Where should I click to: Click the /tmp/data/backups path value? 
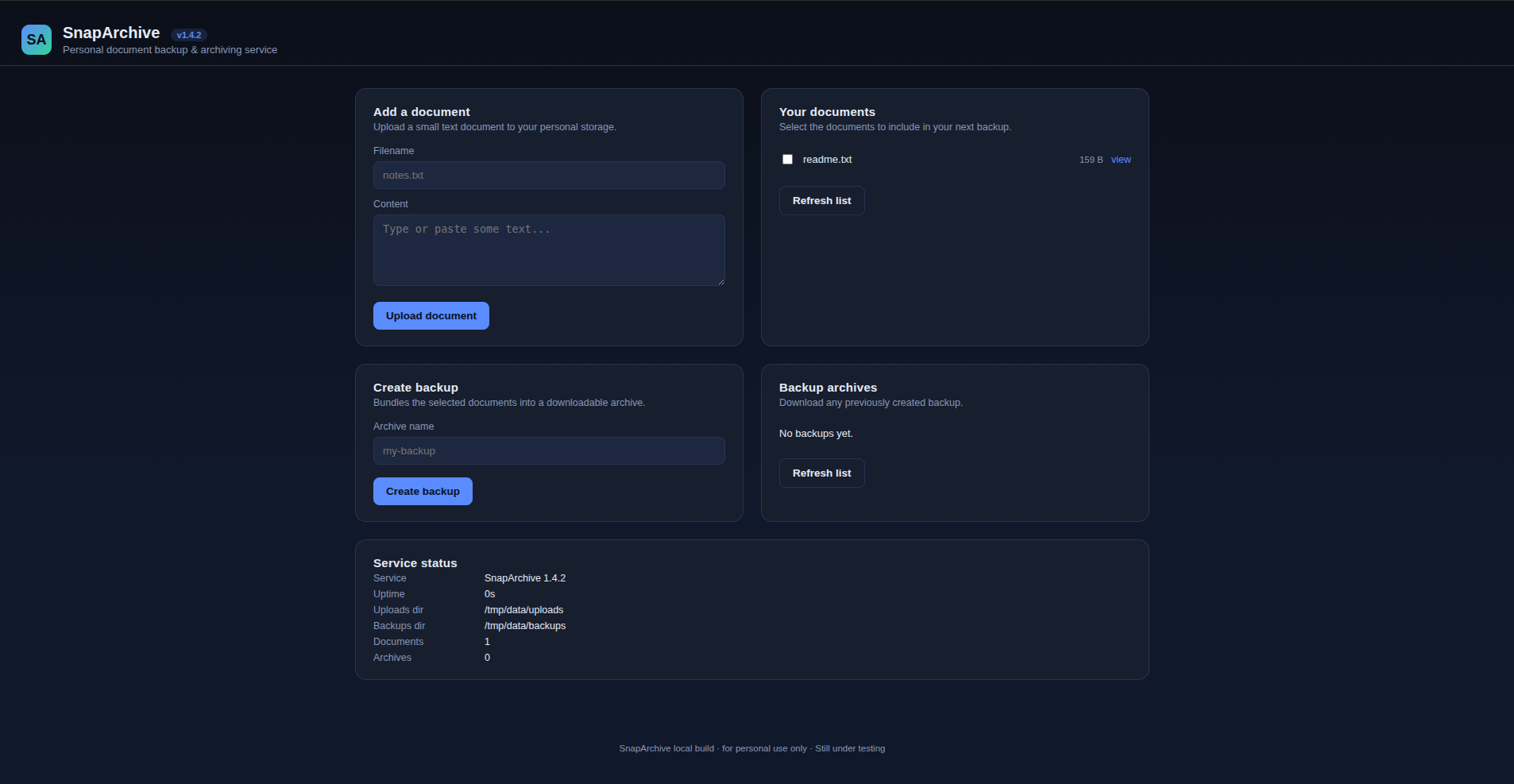525,626
